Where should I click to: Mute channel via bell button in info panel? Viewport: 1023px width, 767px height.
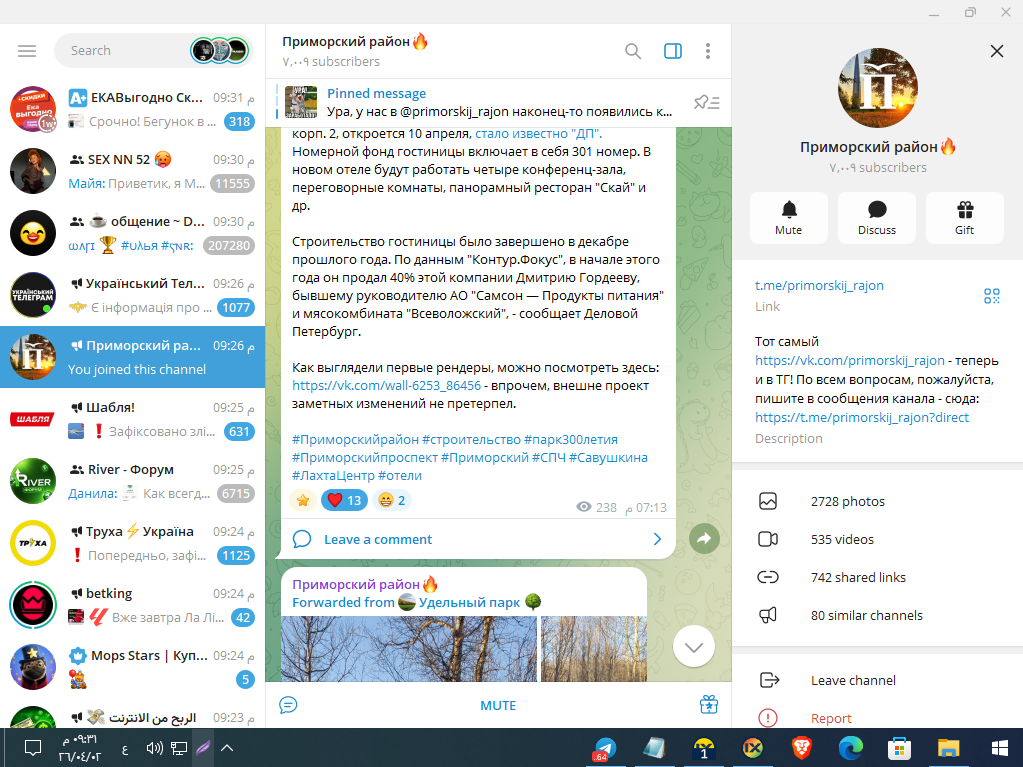pos(789,218)
